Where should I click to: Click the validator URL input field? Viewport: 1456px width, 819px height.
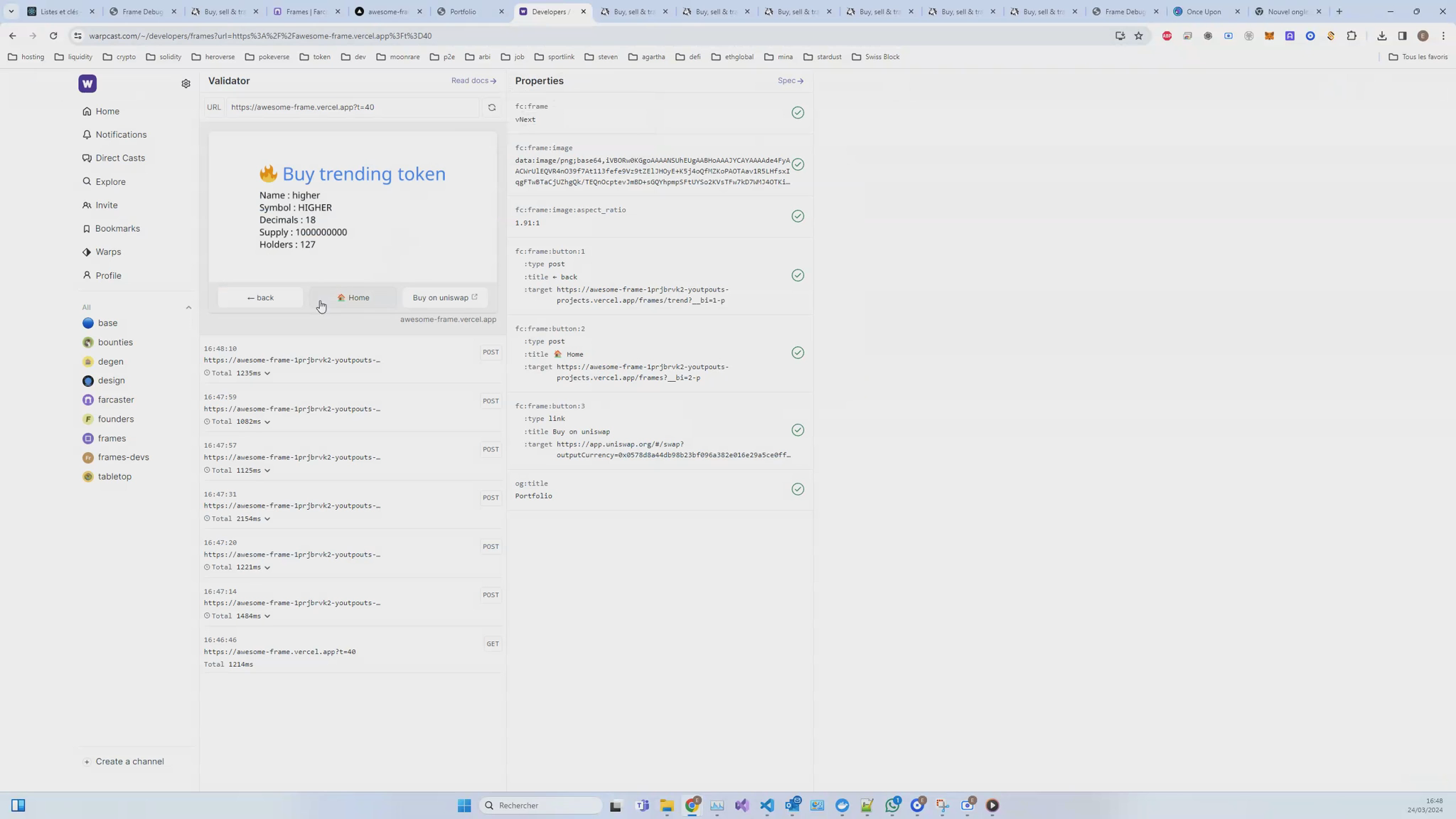[353, 107]
